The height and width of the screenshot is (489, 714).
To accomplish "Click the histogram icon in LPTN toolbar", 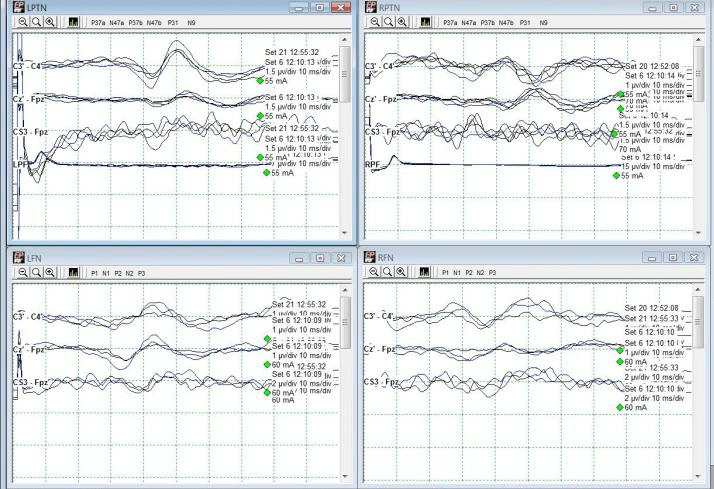I will [73, 21].
